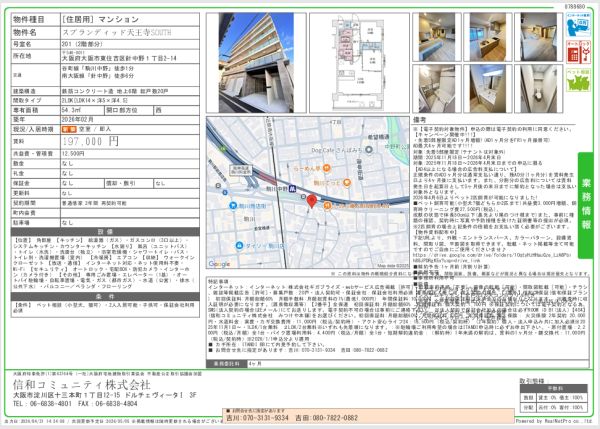Click the property name スプランディッド天王寺SOUTH
The height and width of the screenshot is (429, 600).
tap(117, 33)
